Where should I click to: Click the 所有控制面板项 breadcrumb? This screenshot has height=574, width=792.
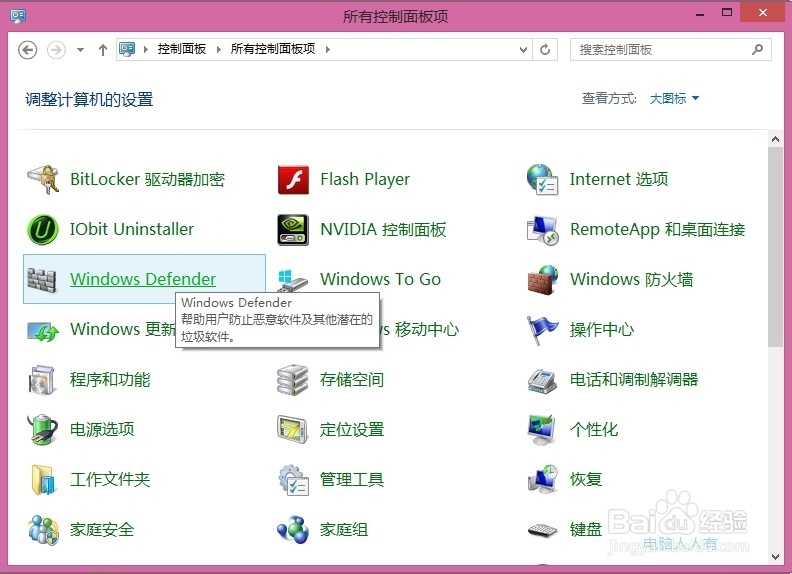coord(273,49)
